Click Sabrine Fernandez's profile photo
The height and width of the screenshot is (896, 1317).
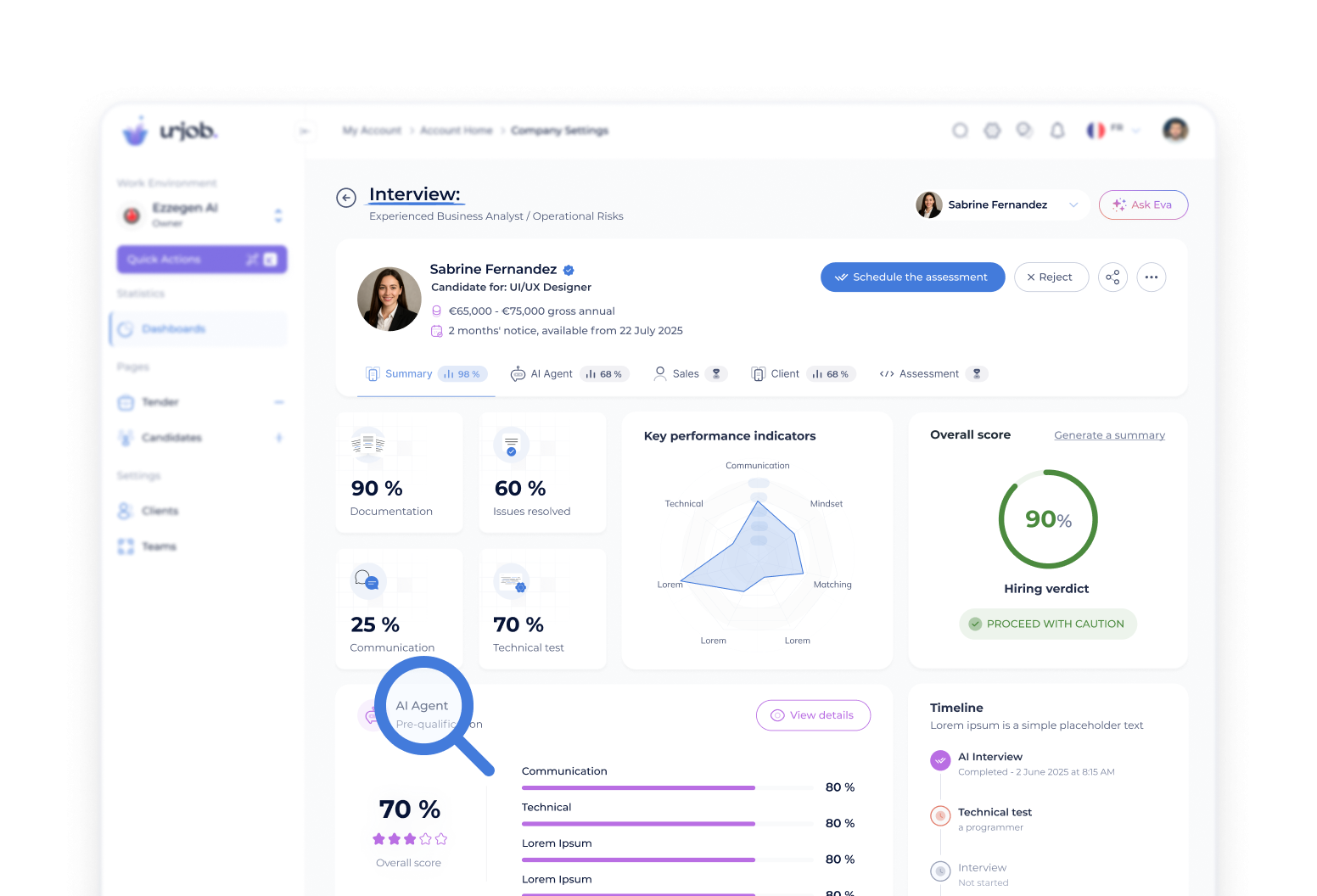[x=389, y=300]
